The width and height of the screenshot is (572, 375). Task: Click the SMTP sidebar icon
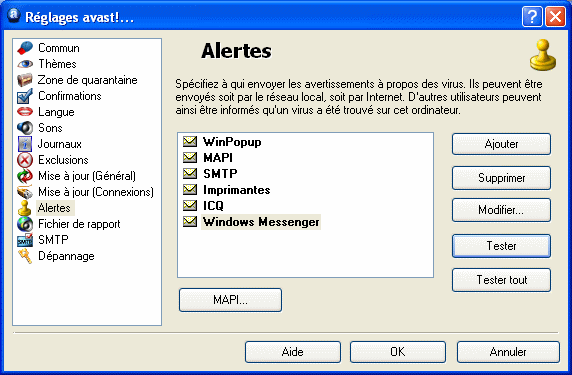25,240
